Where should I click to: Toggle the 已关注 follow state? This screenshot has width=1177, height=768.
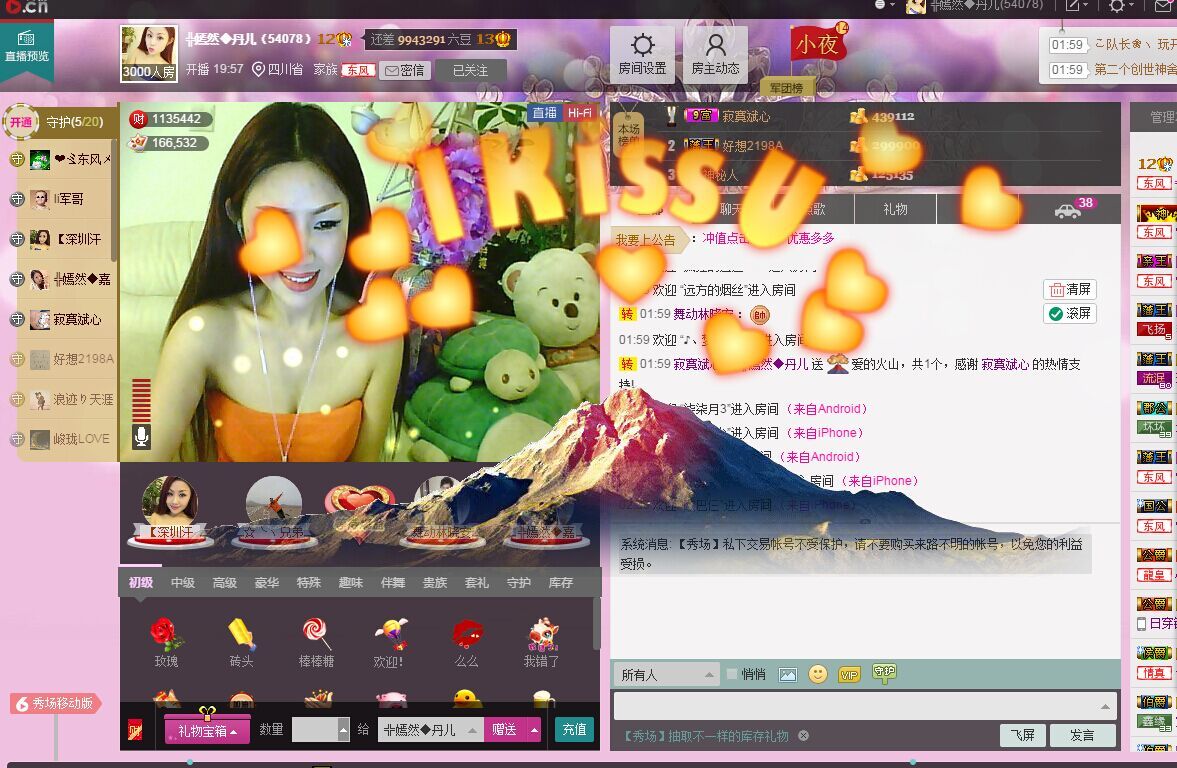(x=471, y=70)
